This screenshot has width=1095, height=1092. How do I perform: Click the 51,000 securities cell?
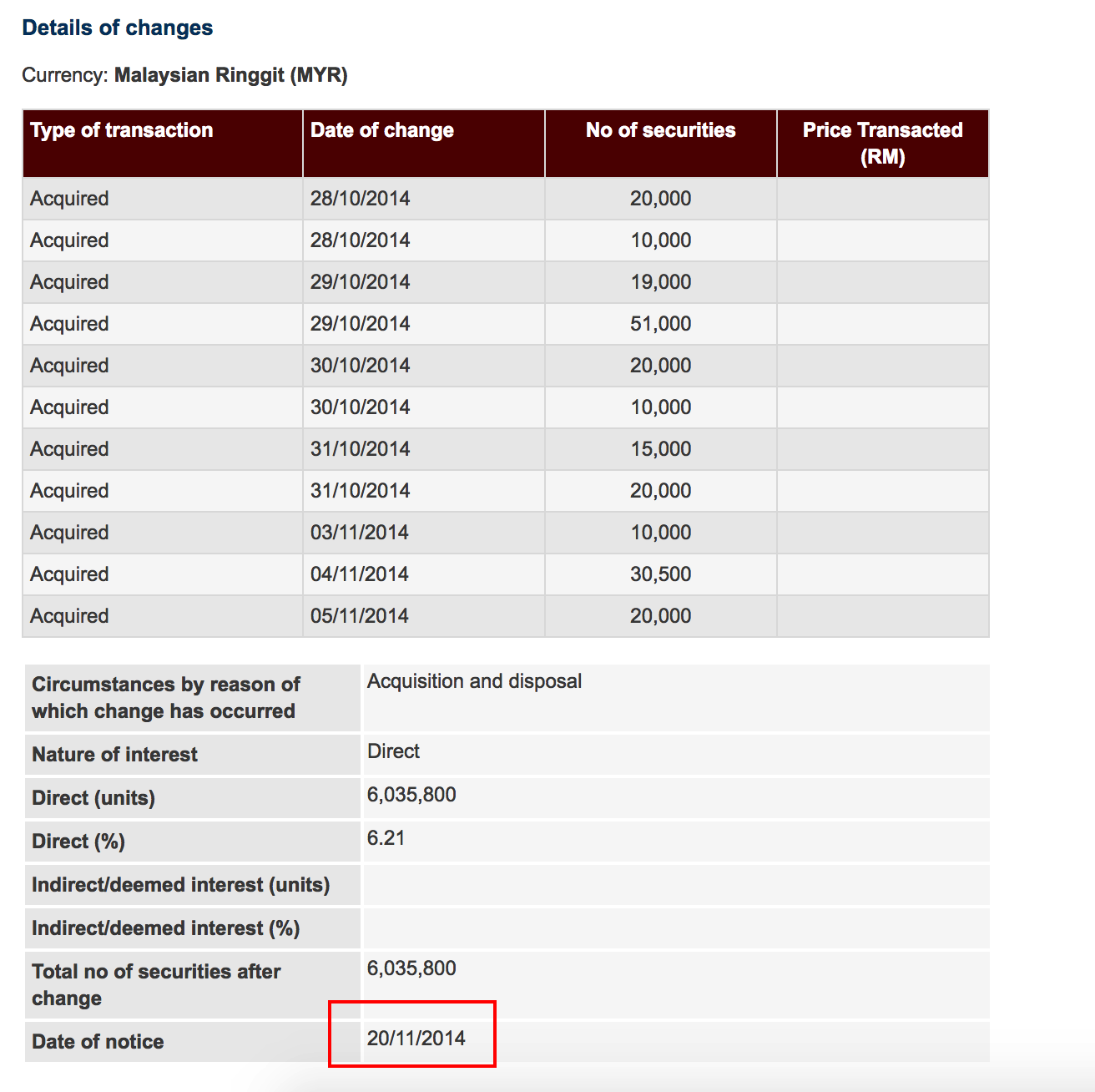click(x=660, y=324)
